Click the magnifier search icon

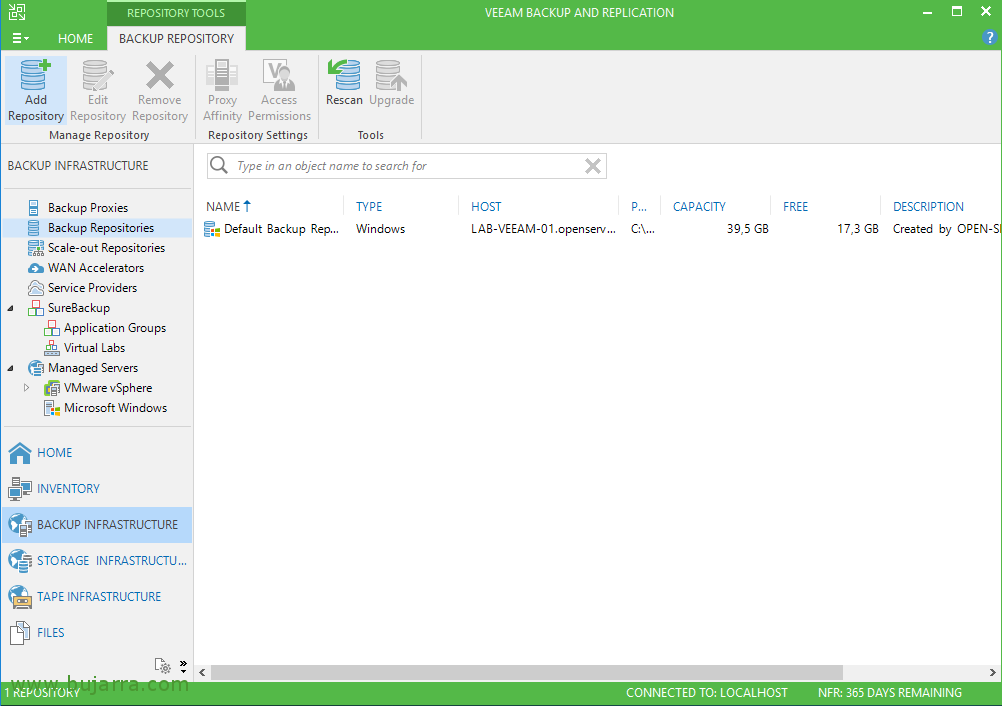click(219, 165)
